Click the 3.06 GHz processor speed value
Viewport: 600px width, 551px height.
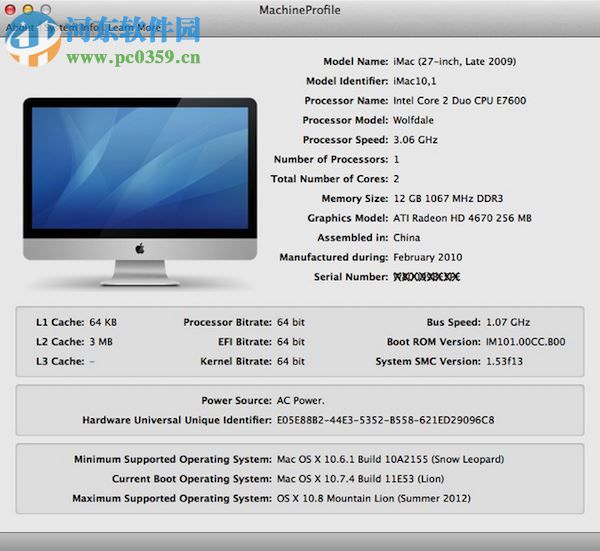(x=415, y=140)
